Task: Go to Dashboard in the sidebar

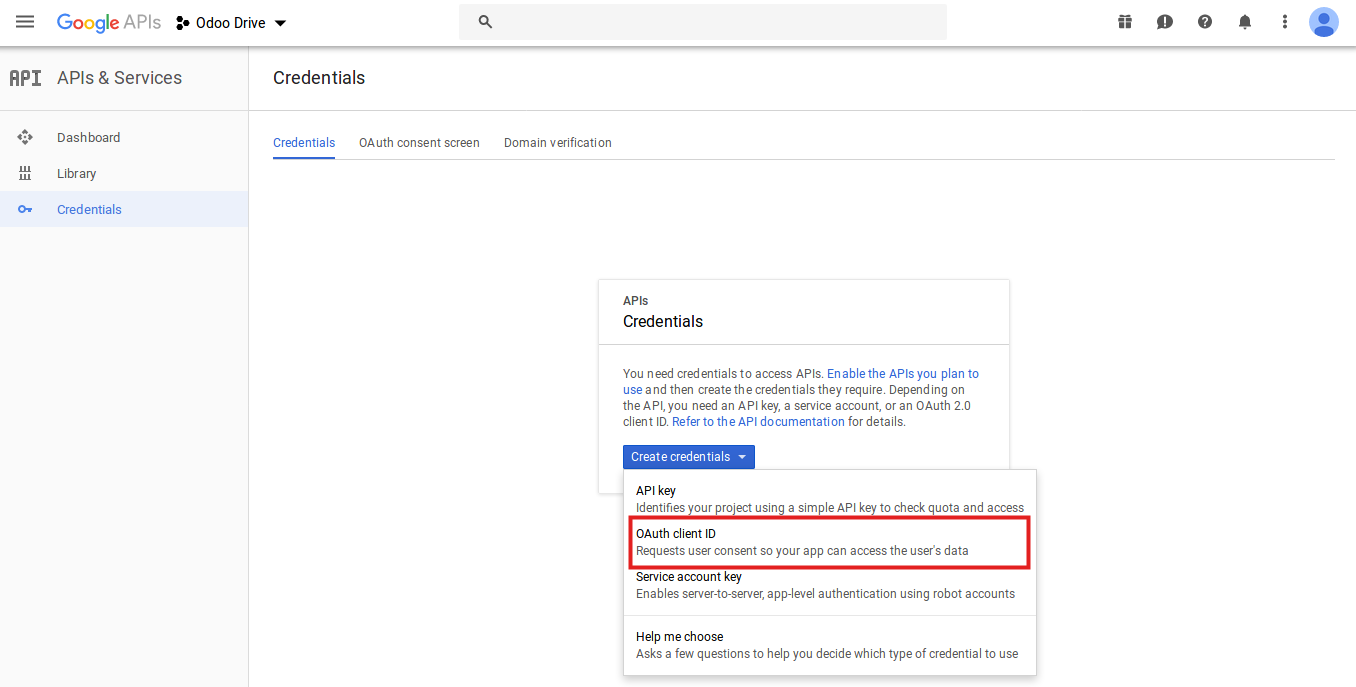Action: 88,138
